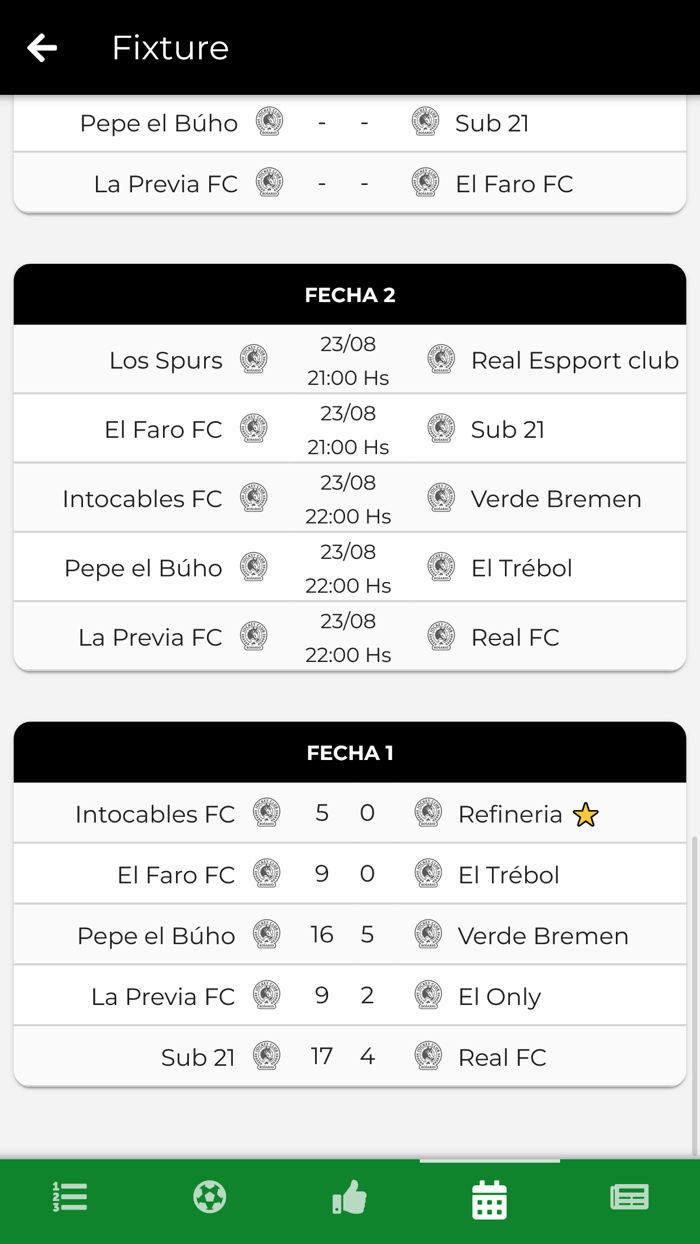The width and height of the screenshot is (700, 1244).
Task: Click the back arrow in the header
Action: click(x=42, y=47)
